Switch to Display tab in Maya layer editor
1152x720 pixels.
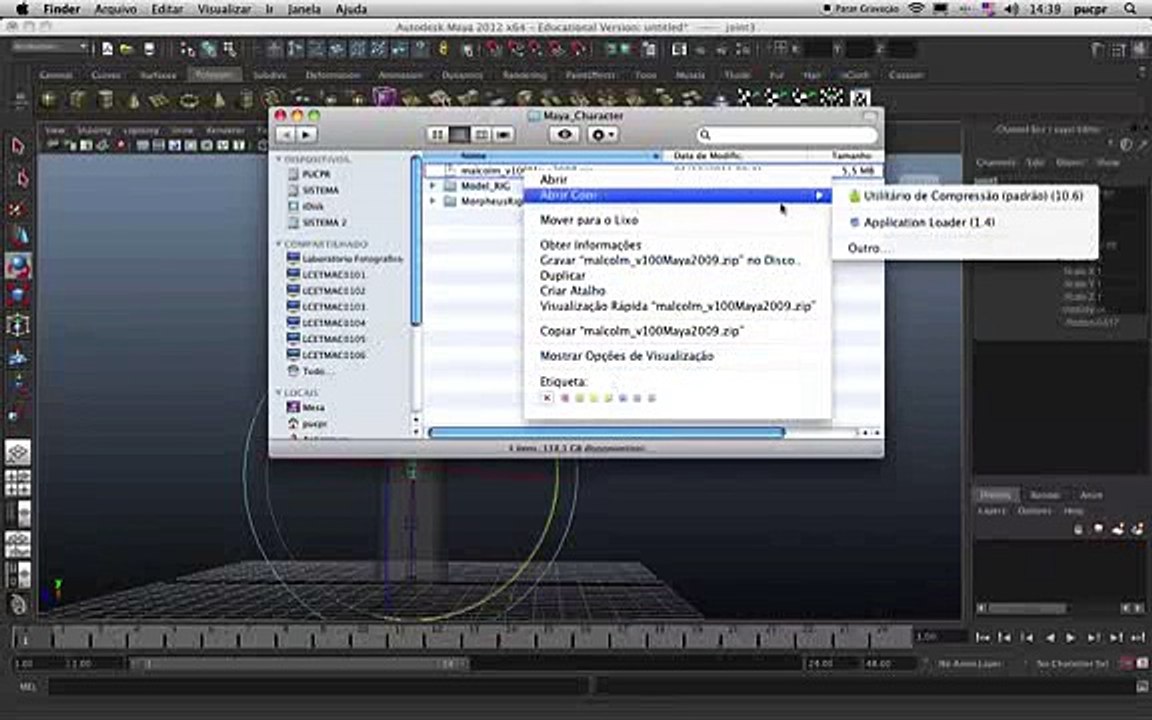995,494
